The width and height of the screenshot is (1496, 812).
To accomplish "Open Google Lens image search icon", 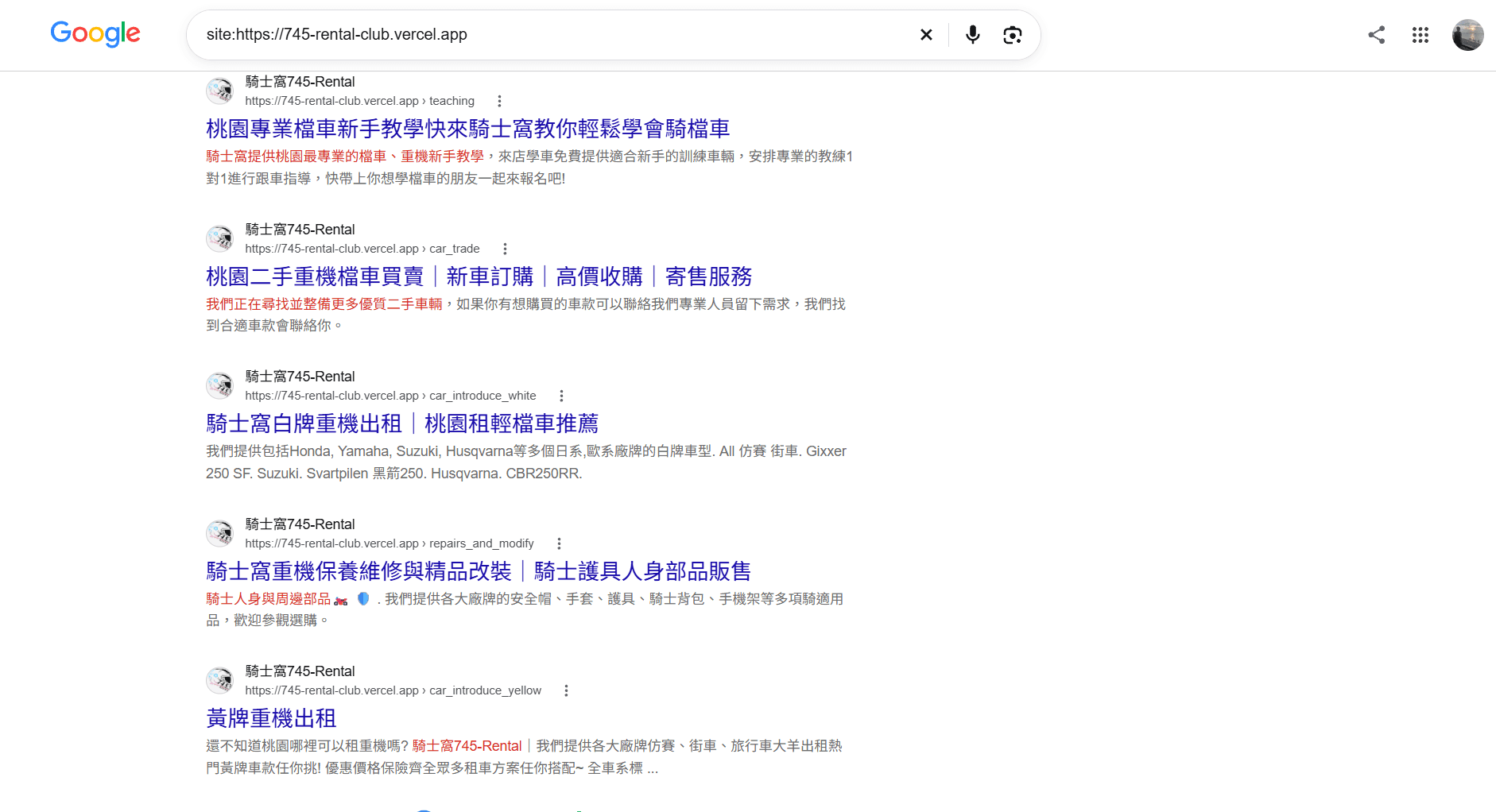I will click(x=1012, y=35).
